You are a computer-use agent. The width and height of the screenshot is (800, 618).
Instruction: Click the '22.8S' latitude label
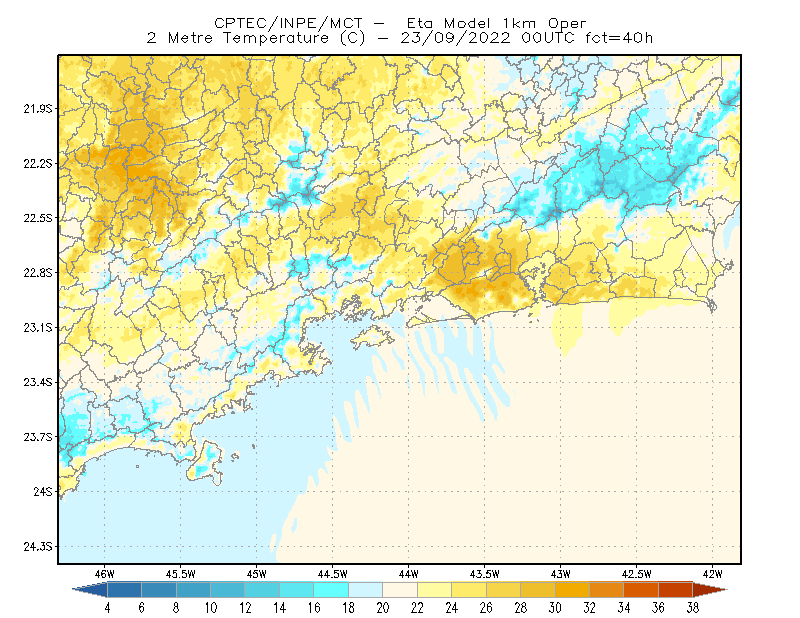38,273
